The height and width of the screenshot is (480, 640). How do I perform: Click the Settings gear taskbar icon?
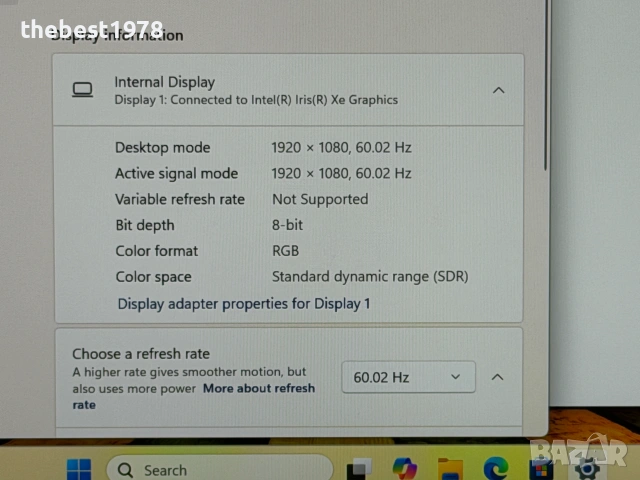pos(587,469)
